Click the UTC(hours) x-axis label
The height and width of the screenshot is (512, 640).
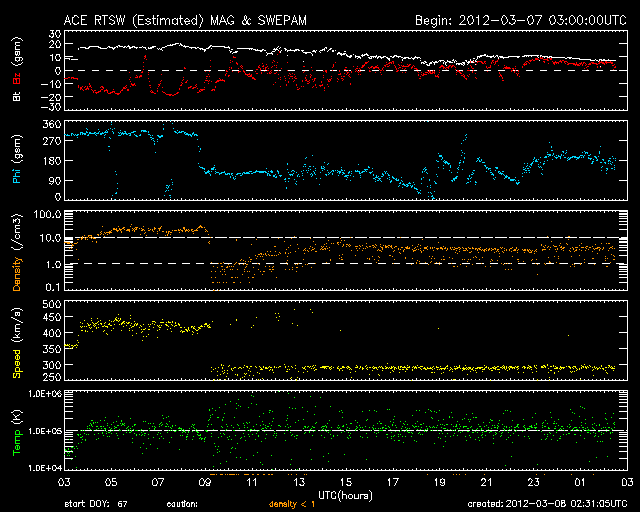point(347,494)
